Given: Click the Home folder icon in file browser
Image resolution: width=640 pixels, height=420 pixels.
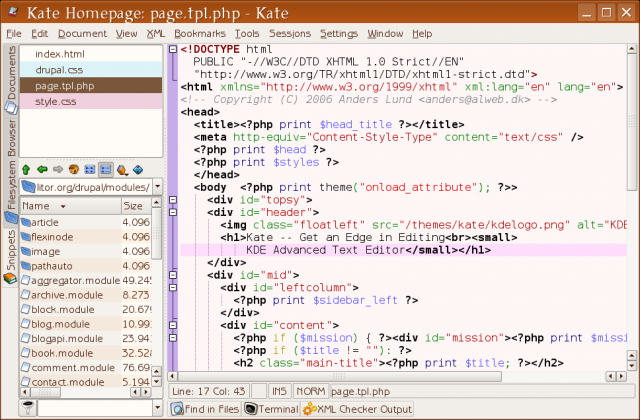Looking at the screenshot, I should point(74,169).
